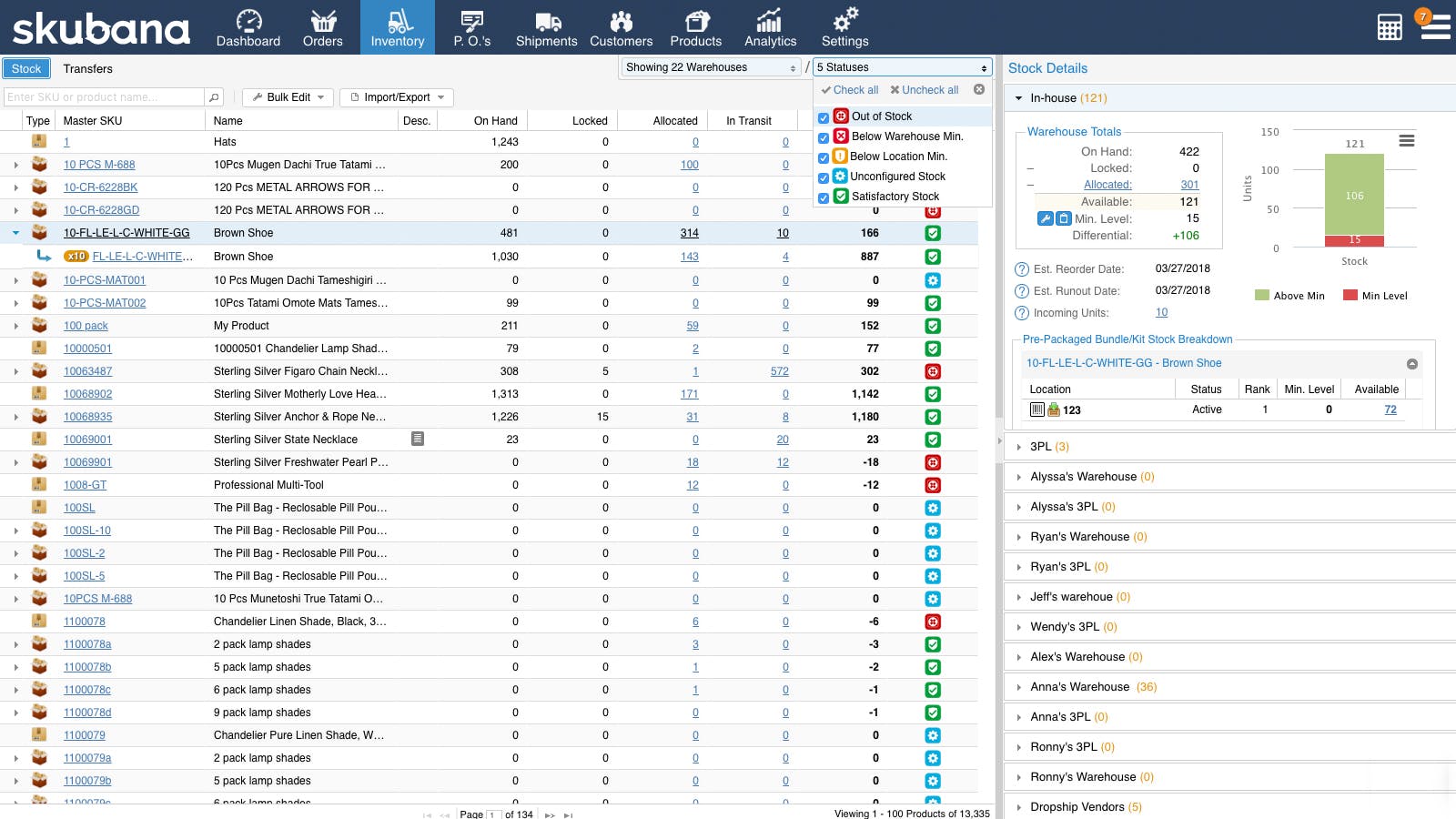Screen dimensions: 1456x819
Task: Sort by the Allocated column header
Action: click(662, 121)
